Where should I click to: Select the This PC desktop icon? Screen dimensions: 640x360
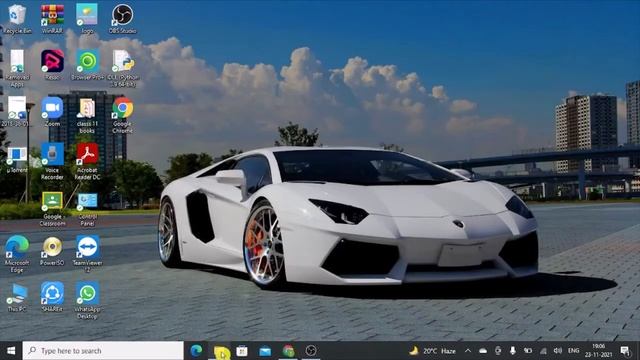tap(17, 298)
